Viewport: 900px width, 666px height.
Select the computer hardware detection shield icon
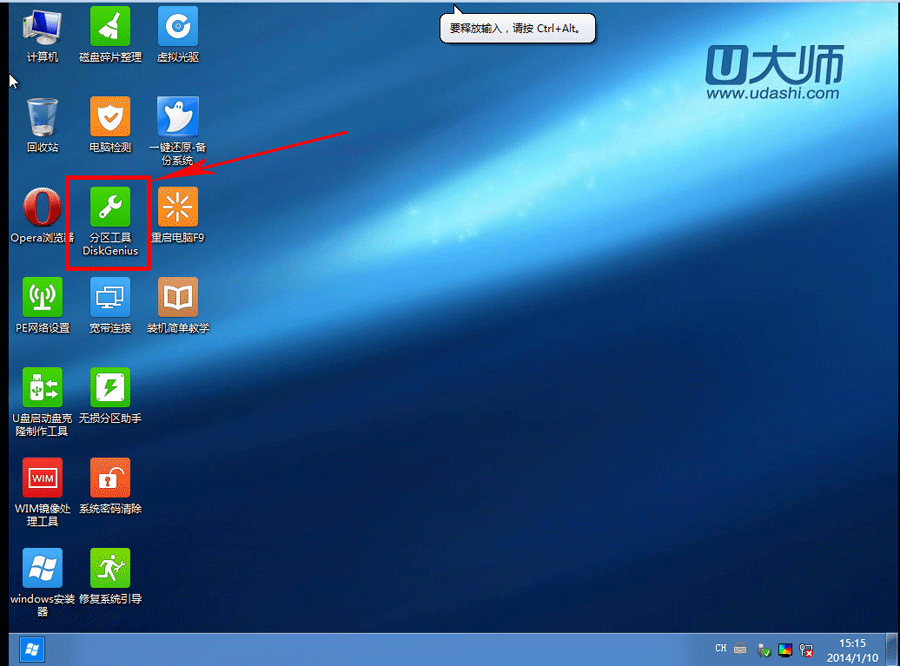point(110,117)
